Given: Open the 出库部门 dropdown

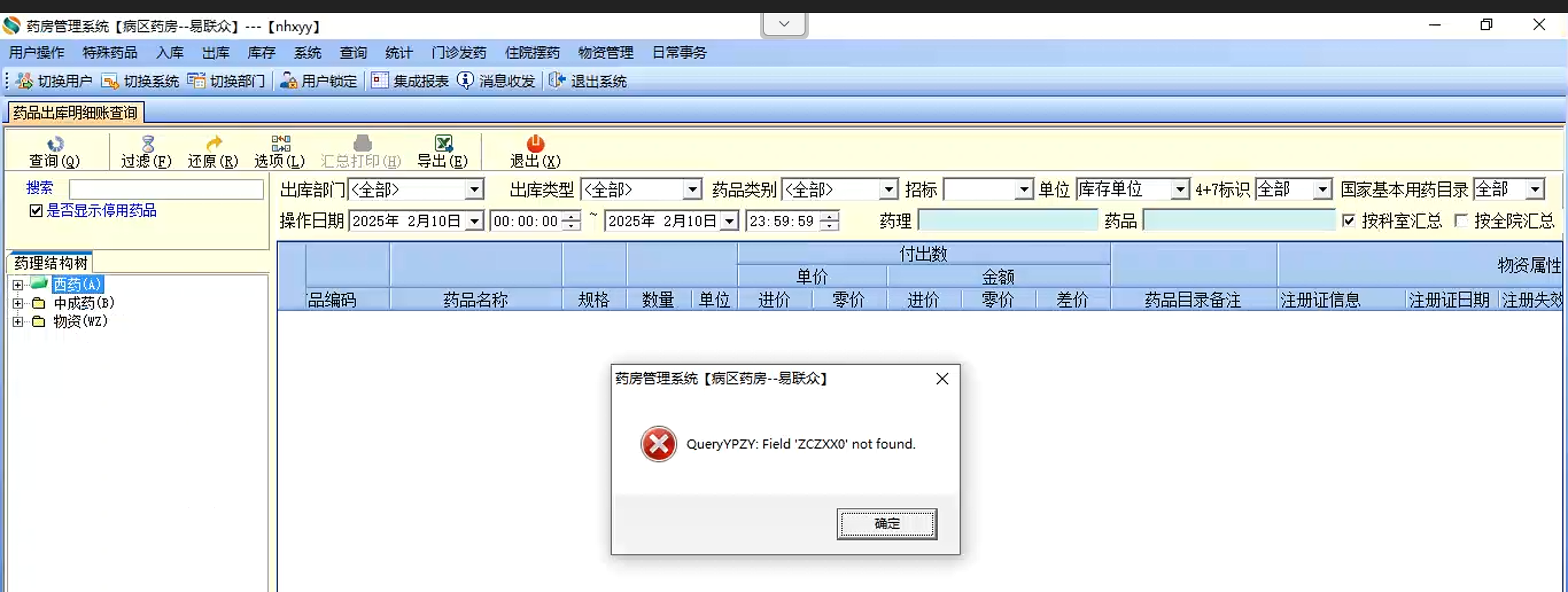Looking at the screenshot, I should 474,190.
